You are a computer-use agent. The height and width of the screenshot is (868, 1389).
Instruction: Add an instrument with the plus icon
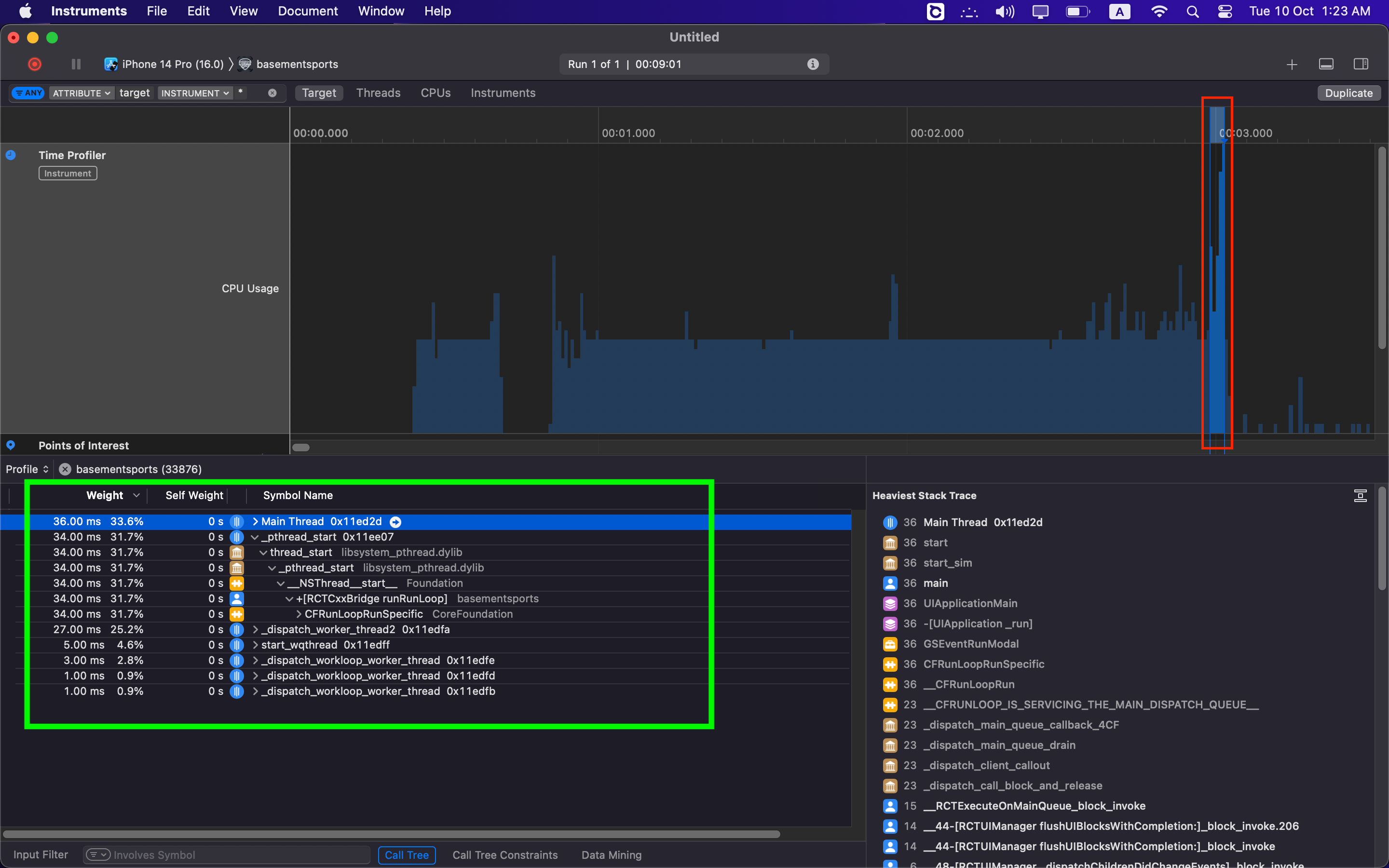tap(1292, 64)
